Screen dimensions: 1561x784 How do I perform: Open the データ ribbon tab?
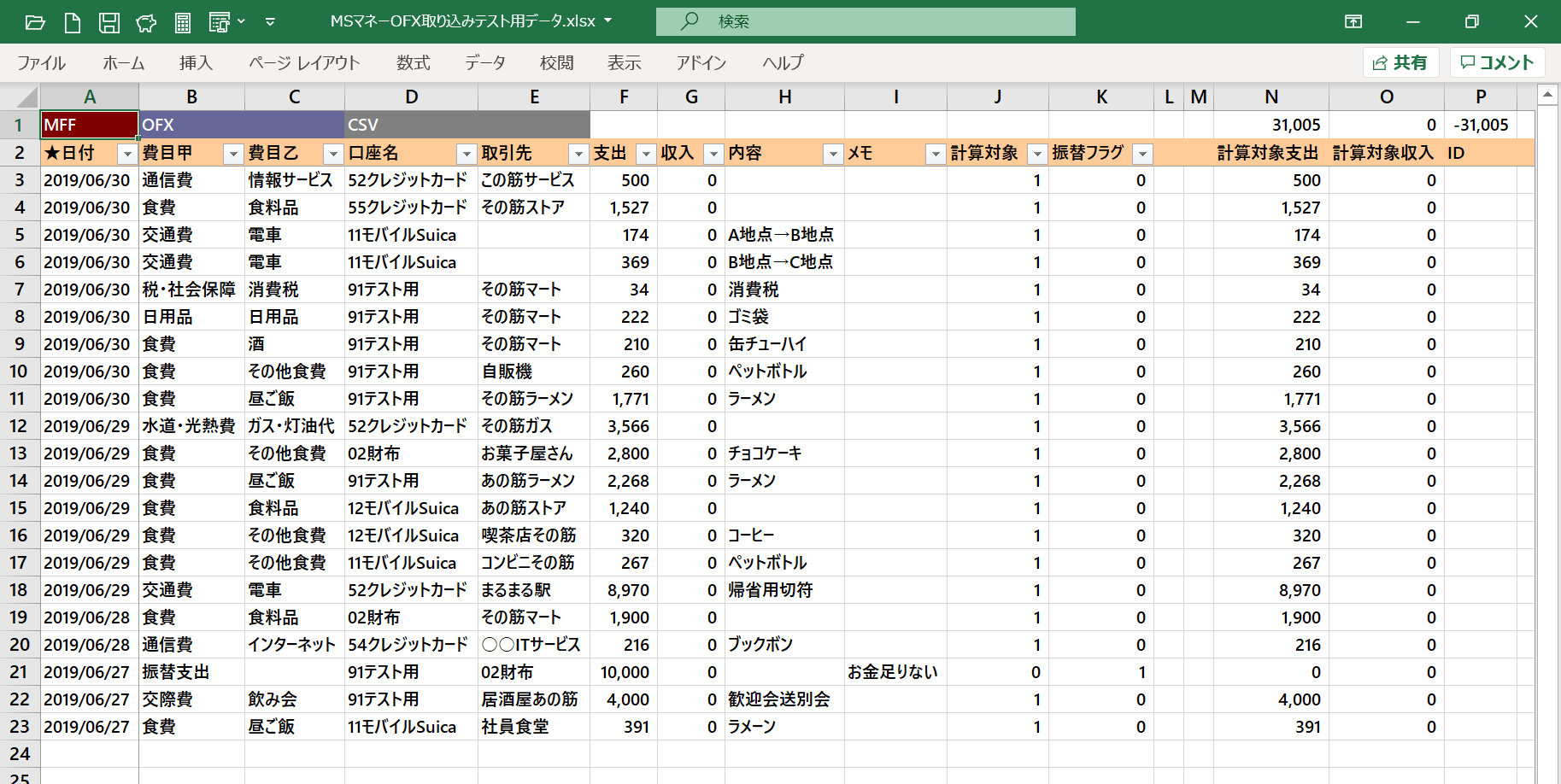(x=485, y=62)
